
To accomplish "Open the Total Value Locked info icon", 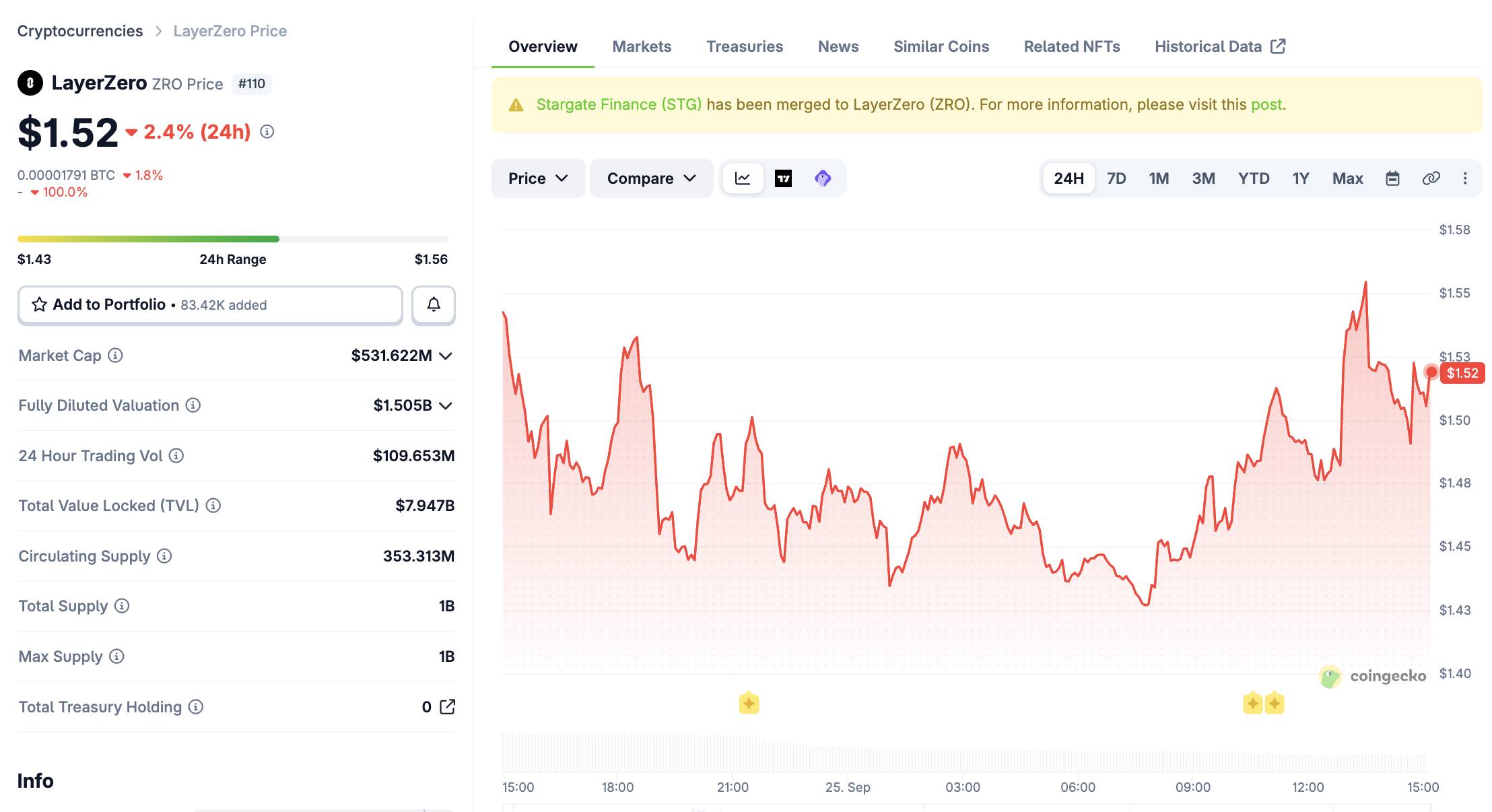I will pos(213,506).
